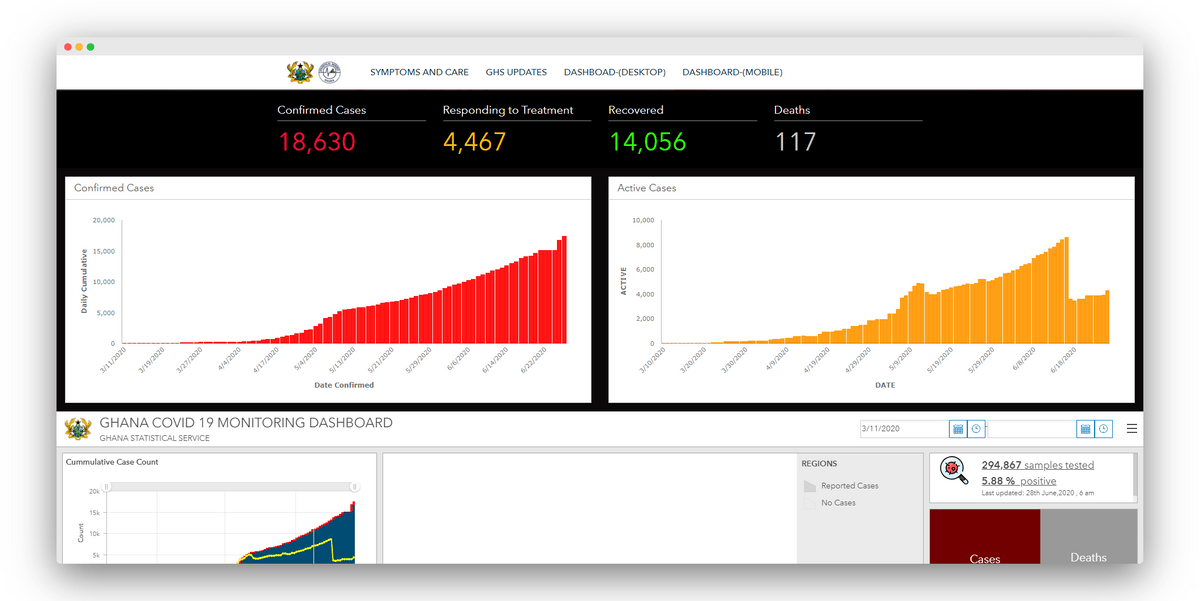The image size is (1200, 601).
Task: Open the end date calendar picker icon
Action: [1085, 429]
